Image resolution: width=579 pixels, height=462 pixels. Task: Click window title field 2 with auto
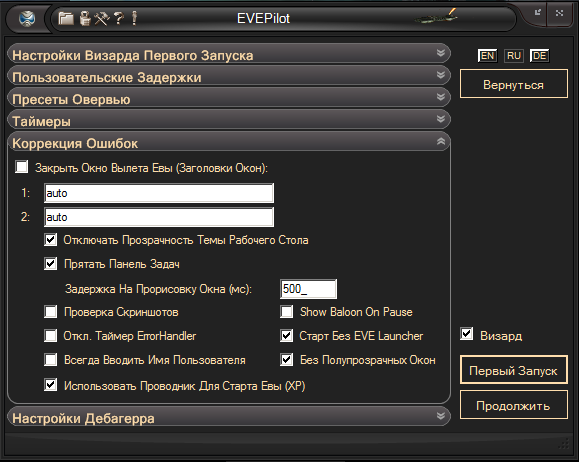click(159, 217)
